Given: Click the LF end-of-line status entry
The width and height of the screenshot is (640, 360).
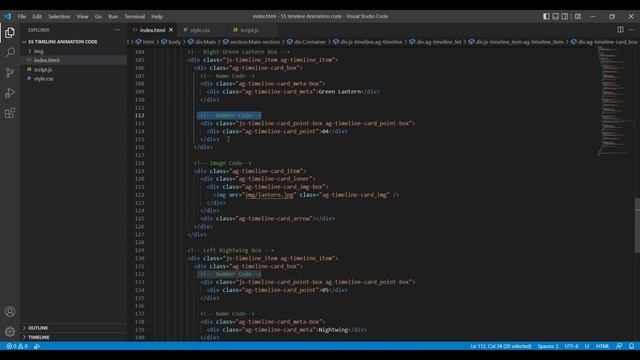Looking at the screenshot, I should pos(587,346).
